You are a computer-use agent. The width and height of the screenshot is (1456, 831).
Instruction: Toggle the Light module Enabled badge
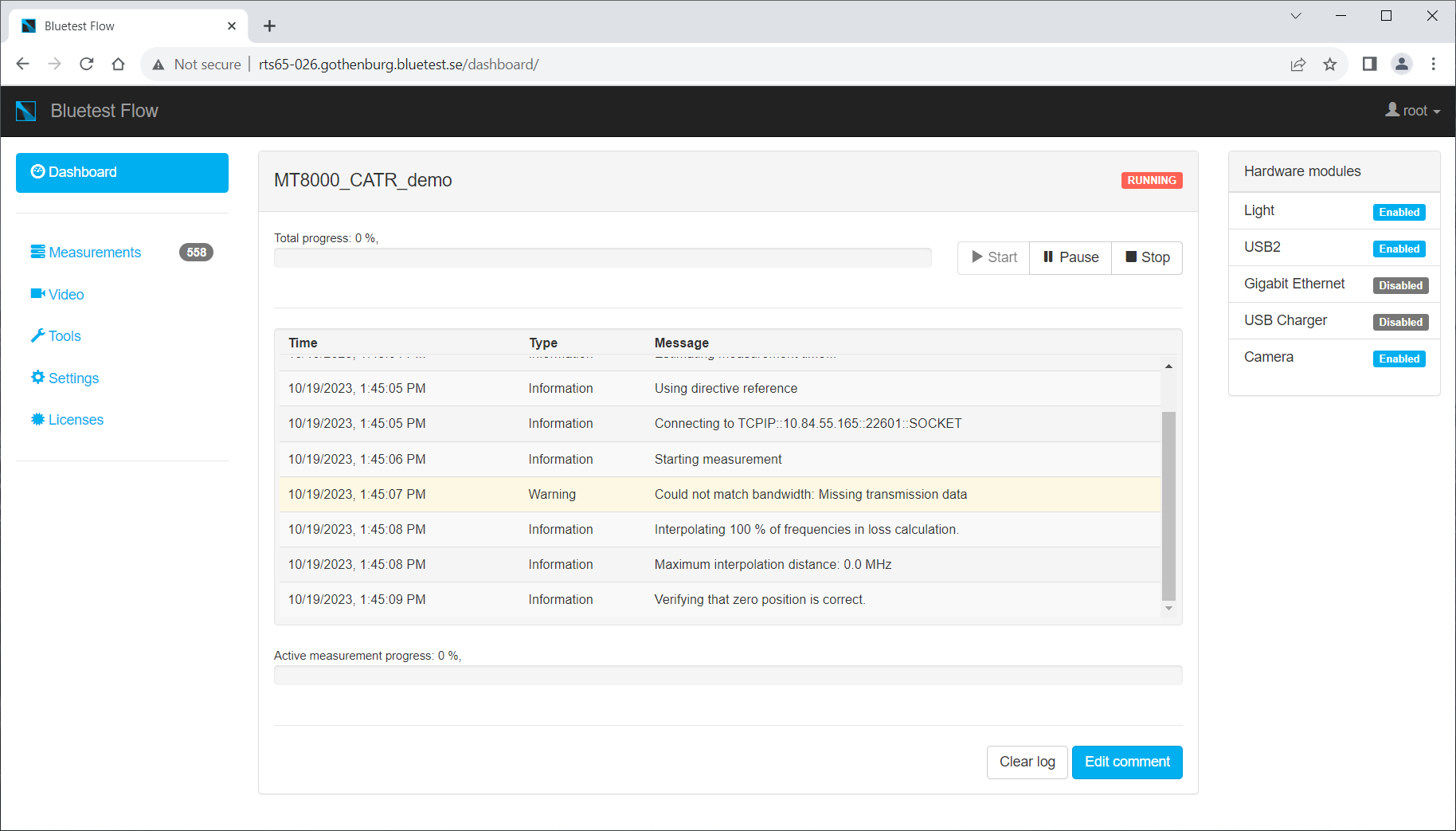[1399, 212]
